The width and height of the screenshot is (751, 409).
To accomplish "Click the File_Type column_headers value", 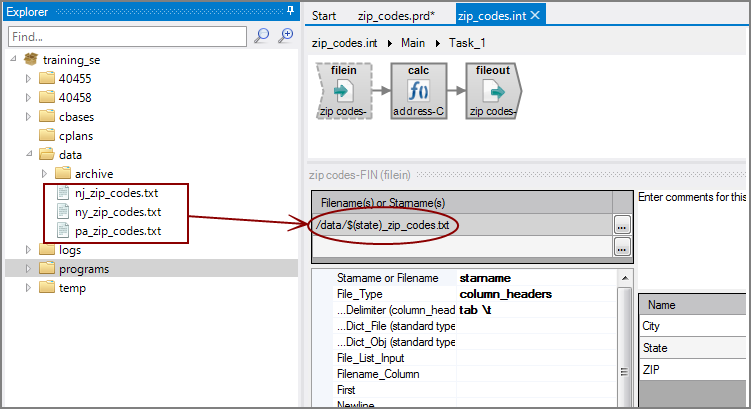I will pyautogui.click(x=505, y=294).
